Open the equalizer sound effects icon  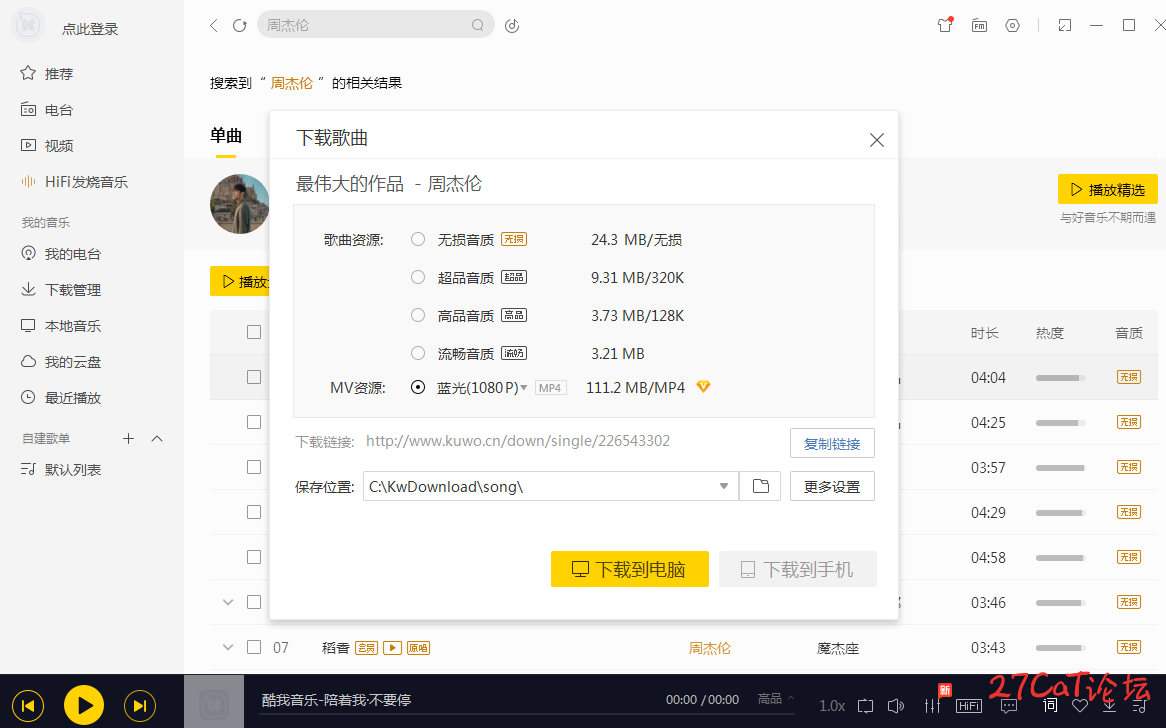[932, 706]
